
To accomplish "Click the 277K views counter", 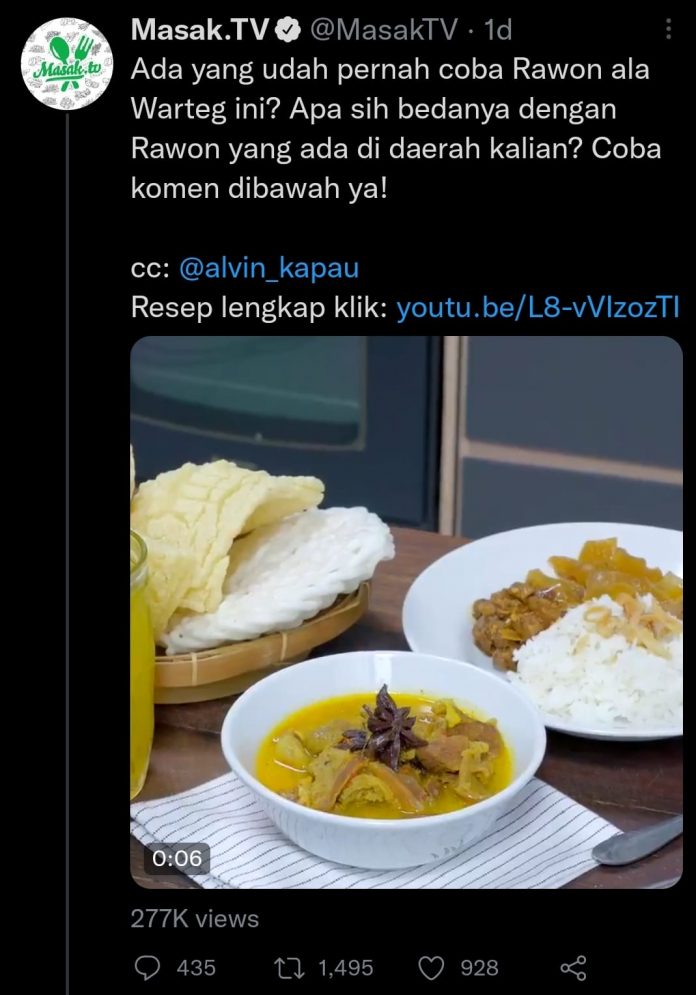I will click(x=195, y=918).
